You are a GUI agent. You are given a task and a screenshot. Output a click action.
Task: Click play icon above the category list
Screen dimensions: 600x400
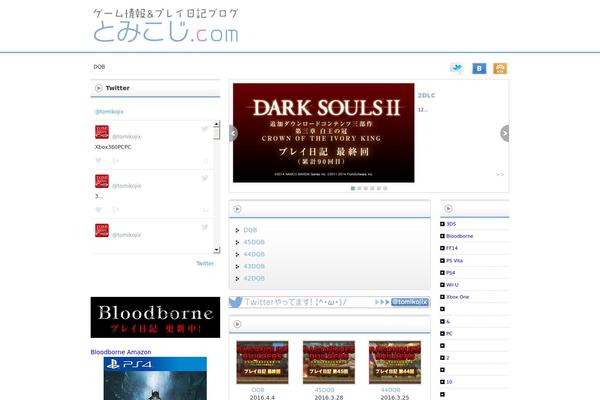click(448, 209)
